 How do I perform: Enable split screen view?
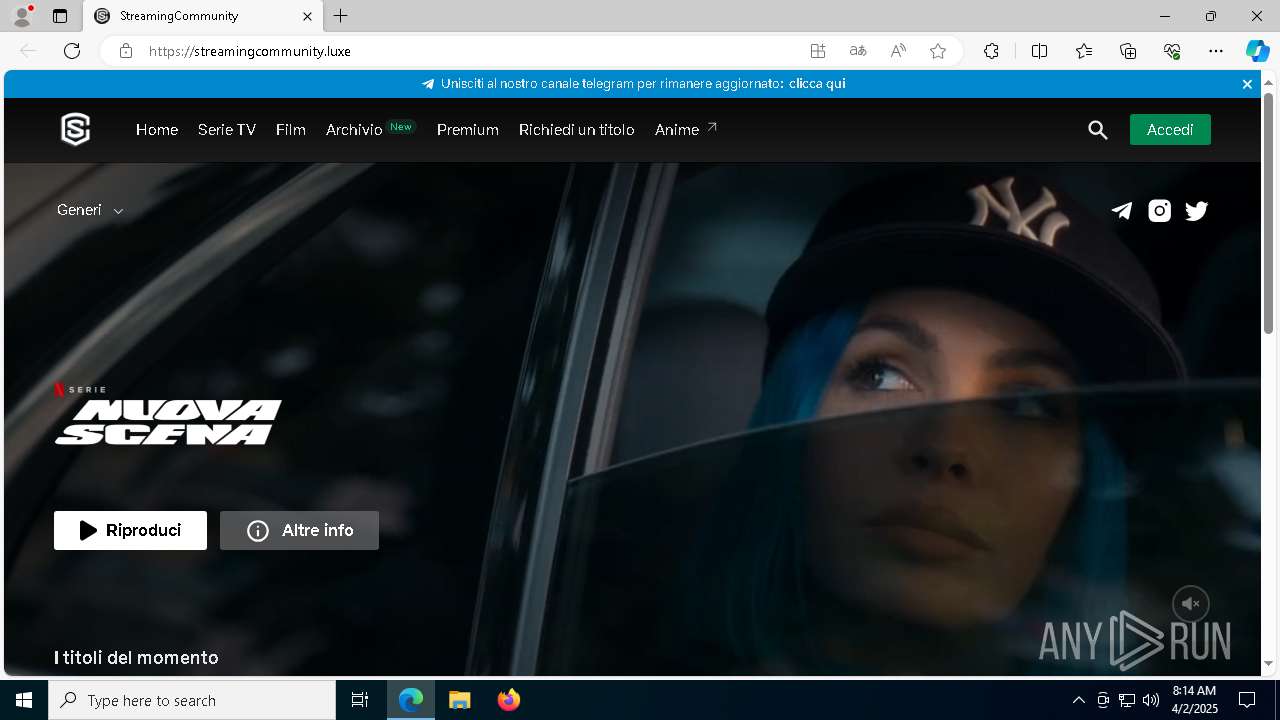[x=1039, y=51]
